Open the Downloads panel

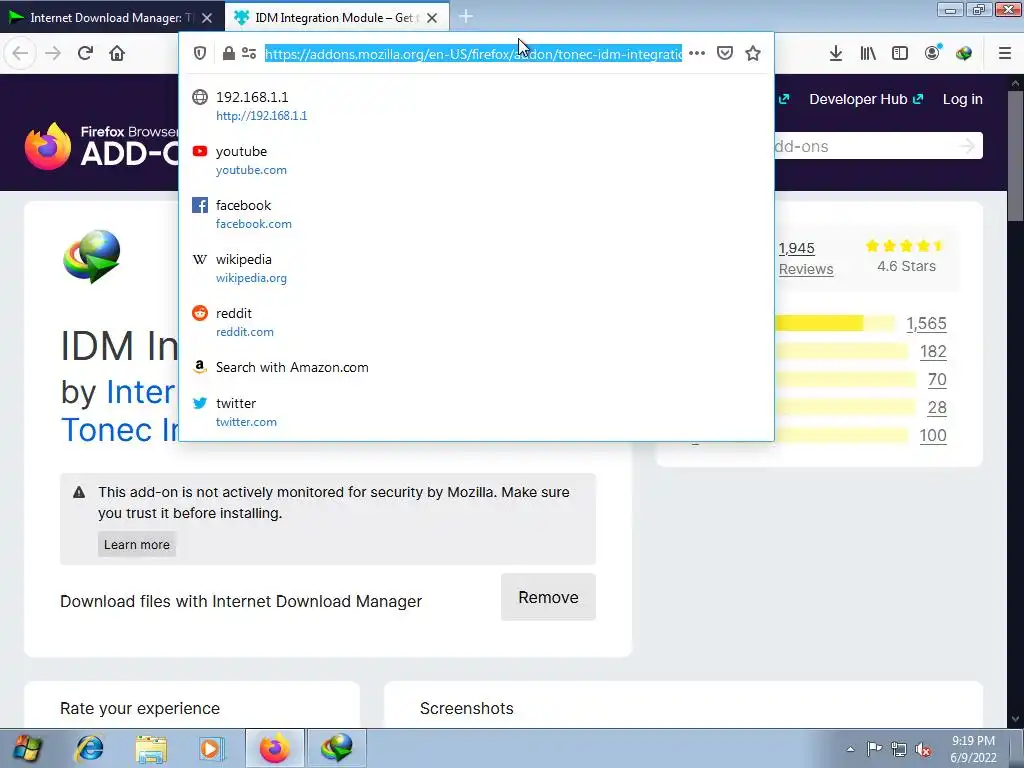pos(836,54)
